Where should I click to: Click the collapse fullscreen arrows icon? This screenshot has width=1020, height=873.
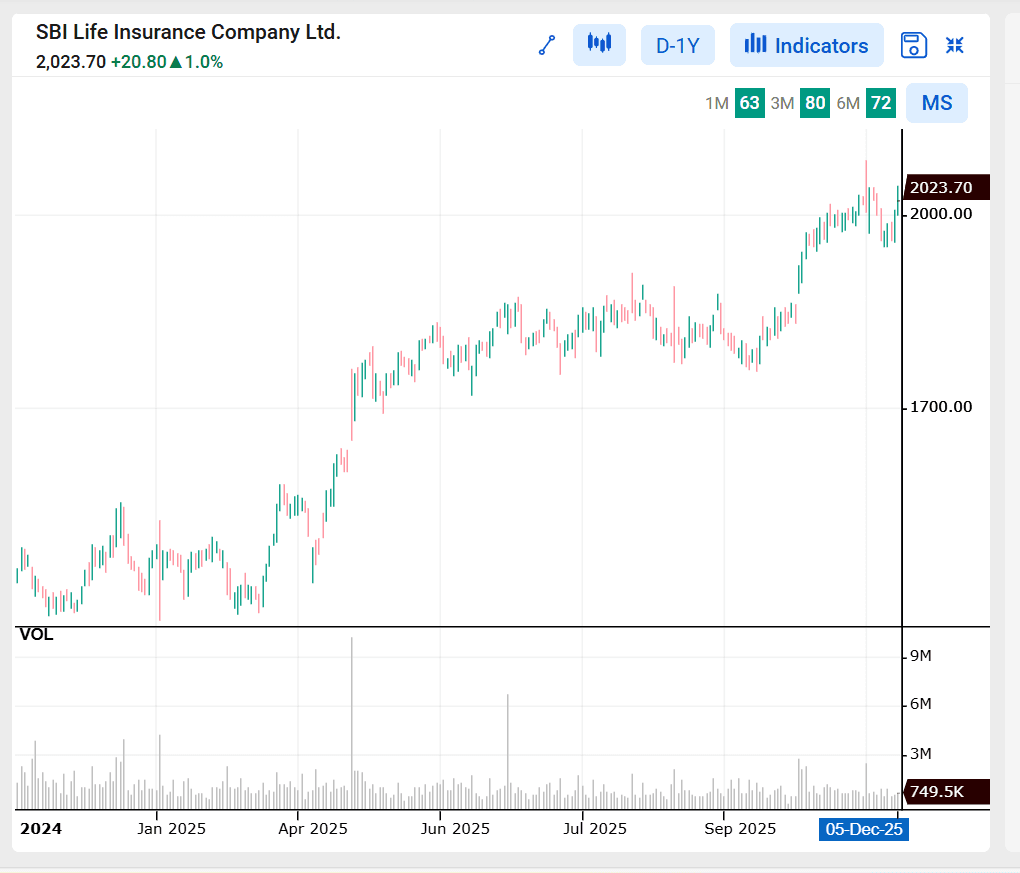(x=954, y=45)
